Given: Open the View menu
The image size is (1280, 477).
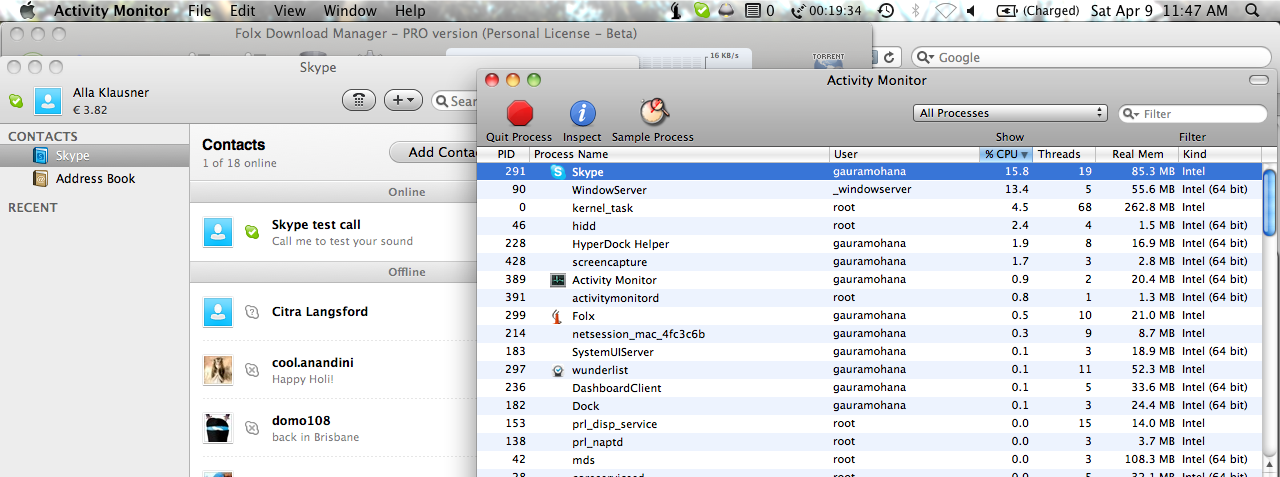Looking at the screenshot, I should tap(289, 11).
